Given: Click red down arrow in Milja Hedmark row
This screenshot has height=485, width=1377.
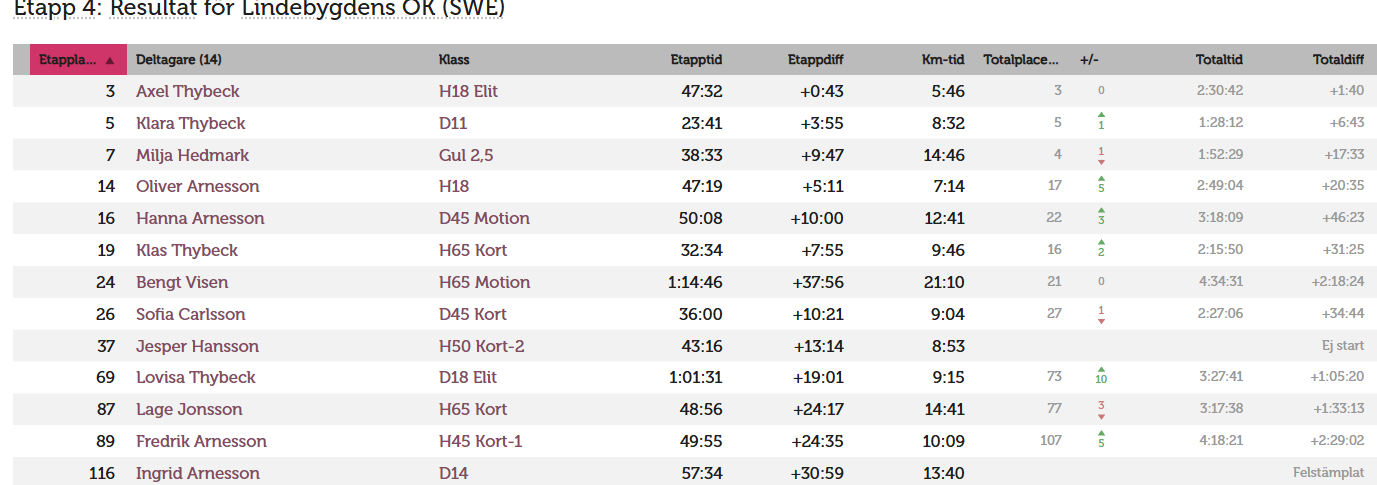Looking at the screenshot, I should 1101,162.
